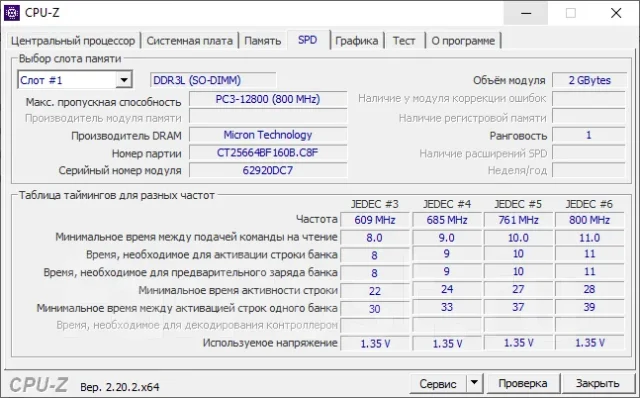Click the Сервис button
Screen dimensions: 640x398
pyautogui.click(x=438, y=384)
